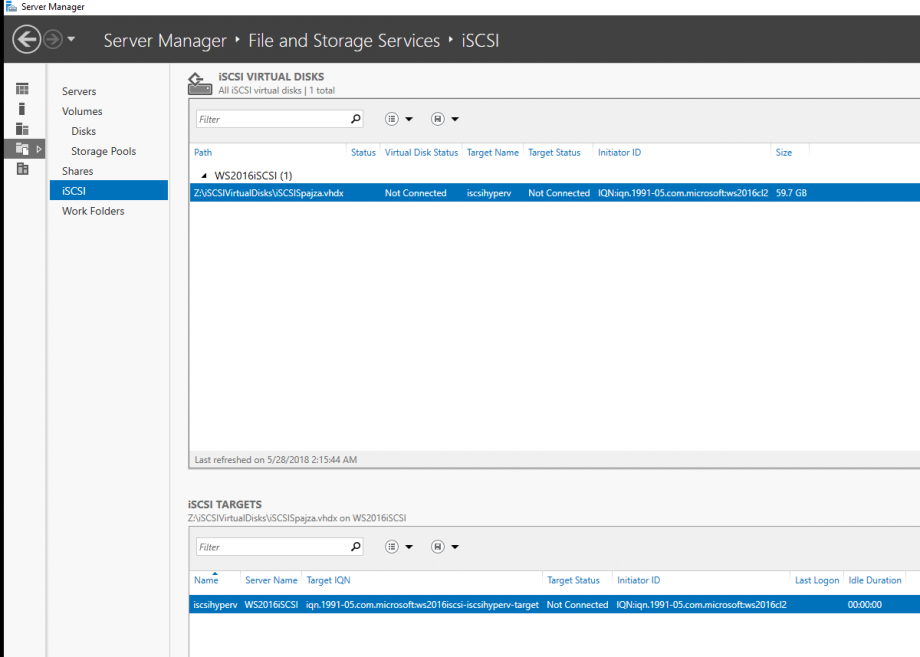Open the All Servers sidebar icon
Viewport: 920px width, 657px height.
[x=22, y=127]
